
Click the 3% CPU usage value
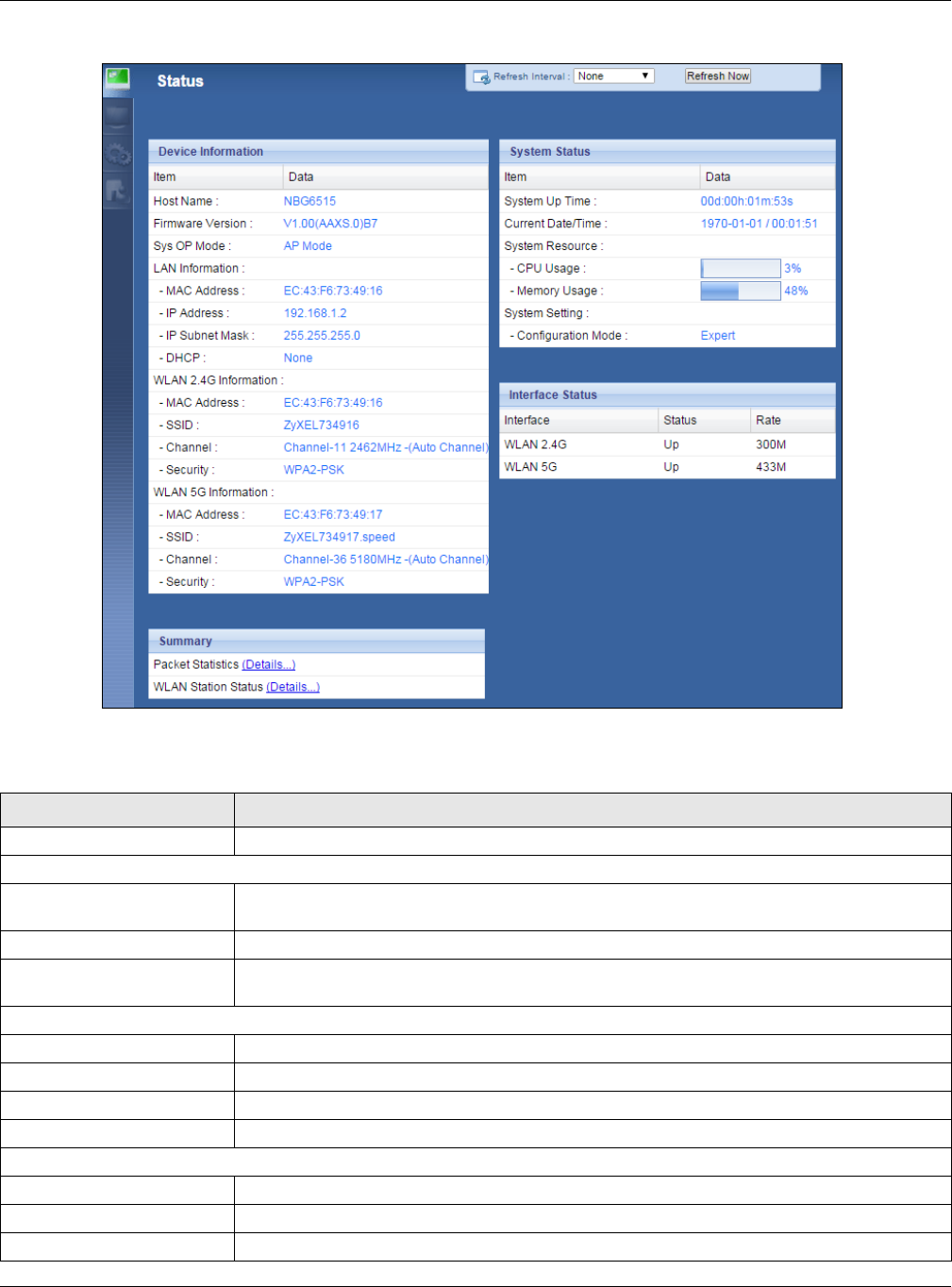coord(793,269)
